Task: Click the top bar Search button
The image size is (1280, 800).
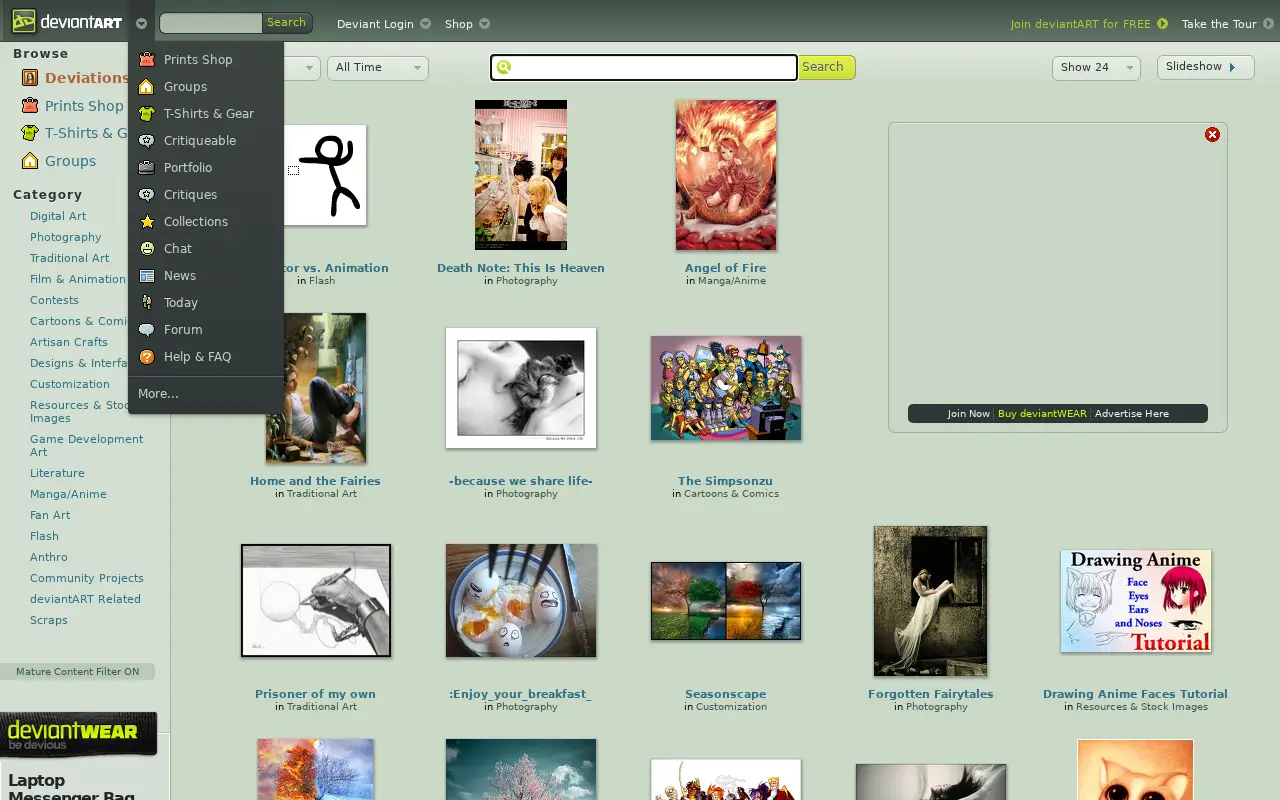Action: [287, 22]
